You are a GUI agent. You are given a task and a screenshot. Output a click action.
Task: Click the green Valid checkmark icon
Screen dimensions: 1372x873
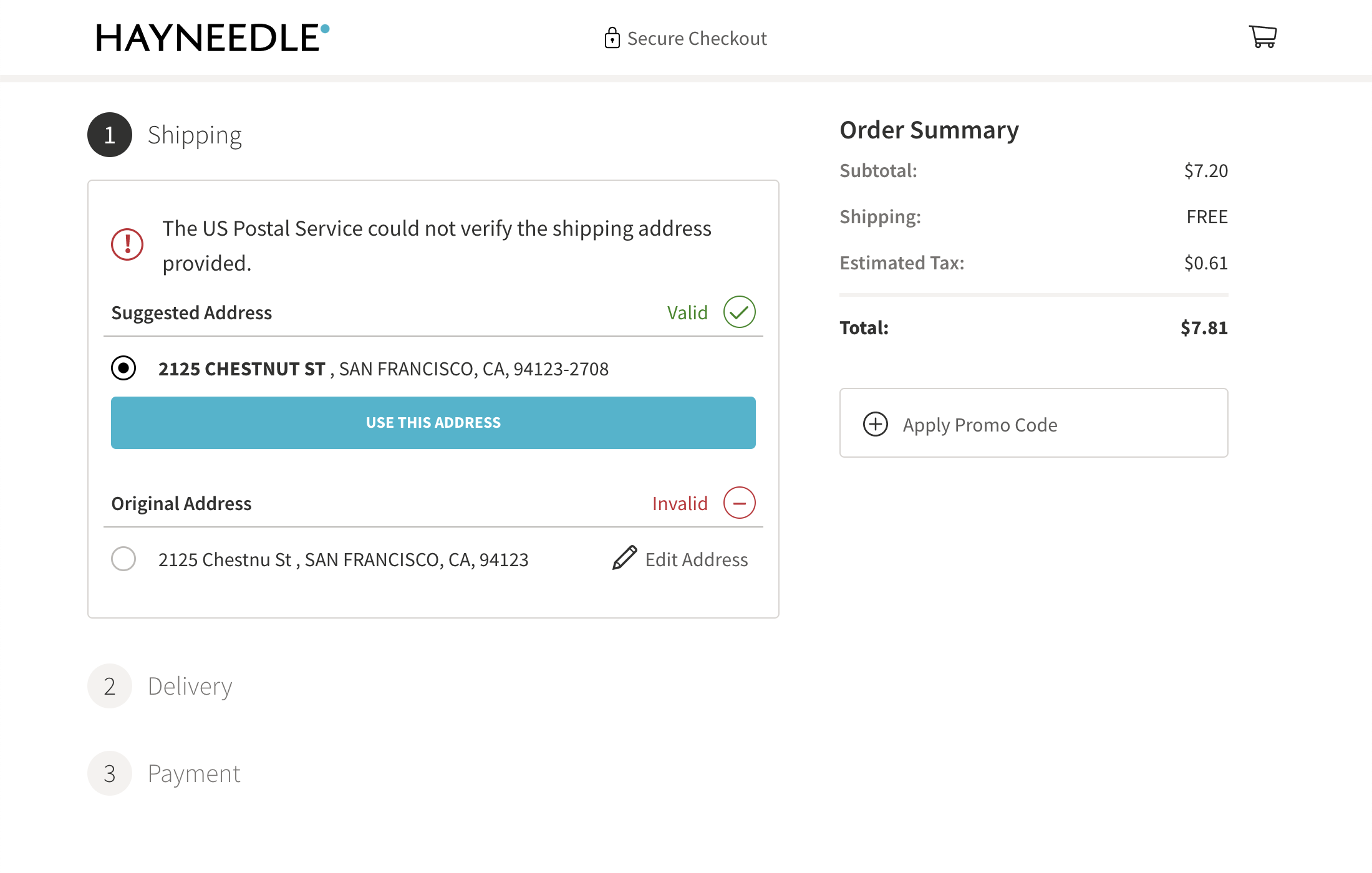(739, 312)
